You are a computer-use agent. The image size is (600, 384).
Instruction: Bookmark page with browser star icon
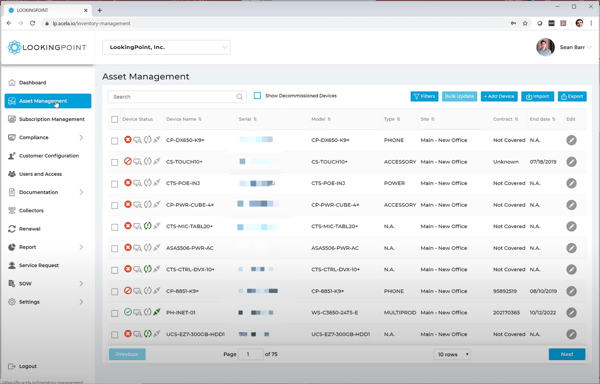[525, 23]
